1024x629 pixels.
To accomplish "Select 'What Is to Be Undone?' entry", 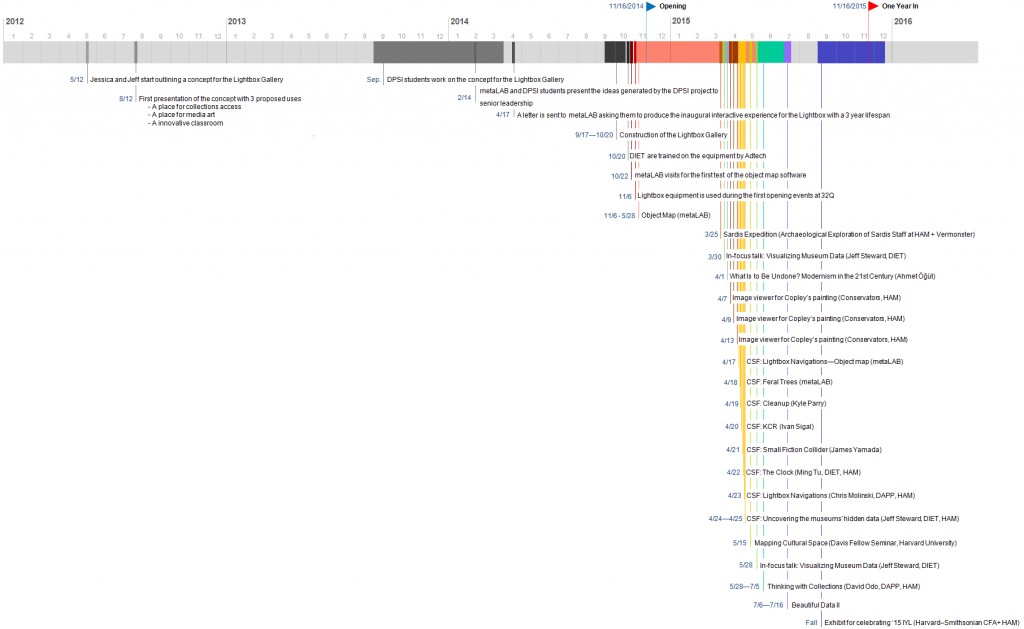I will [833, 277].
